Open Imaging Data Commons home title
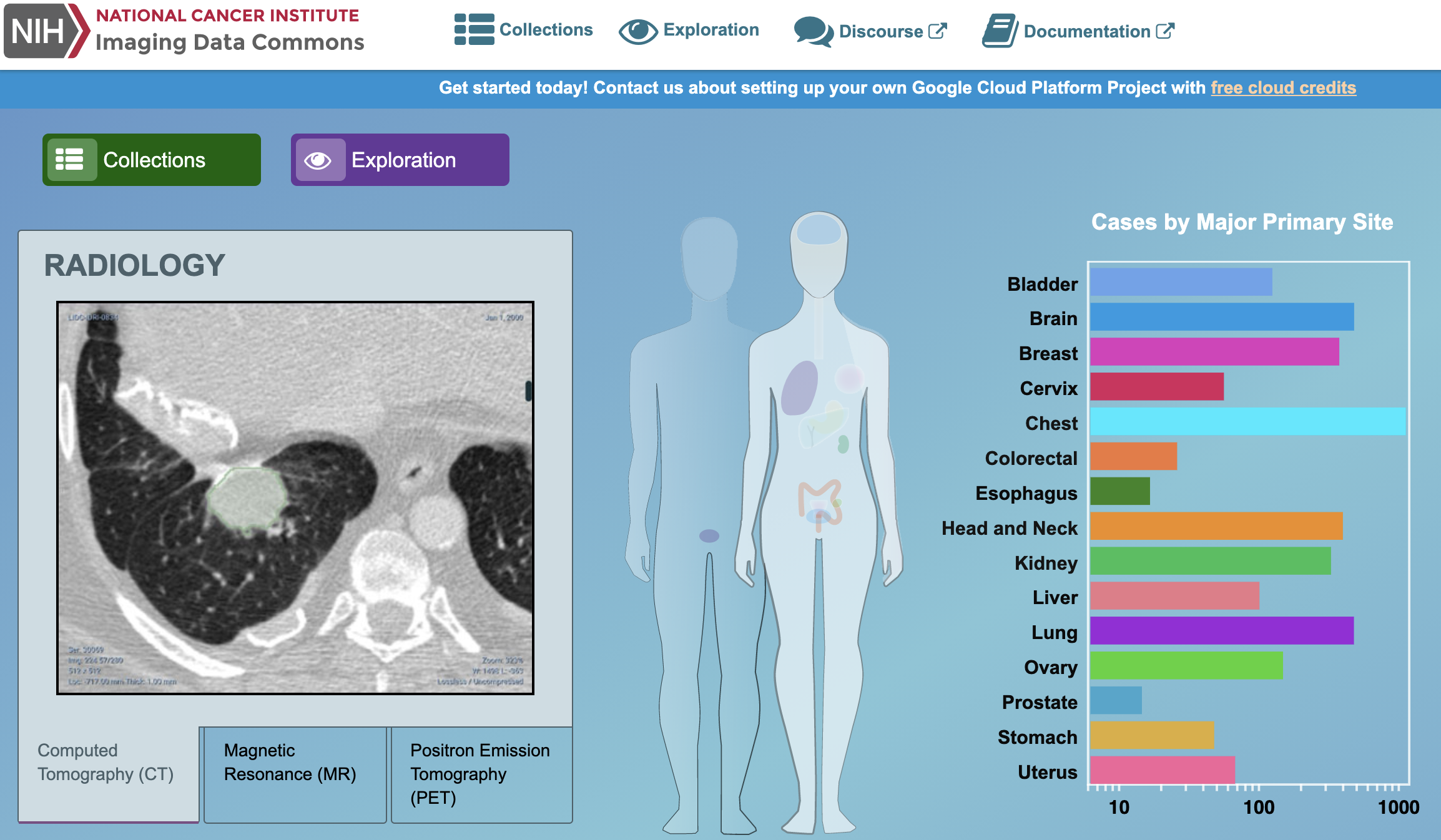The height and width of the screenshot is (840, 1441). (229, 42)
